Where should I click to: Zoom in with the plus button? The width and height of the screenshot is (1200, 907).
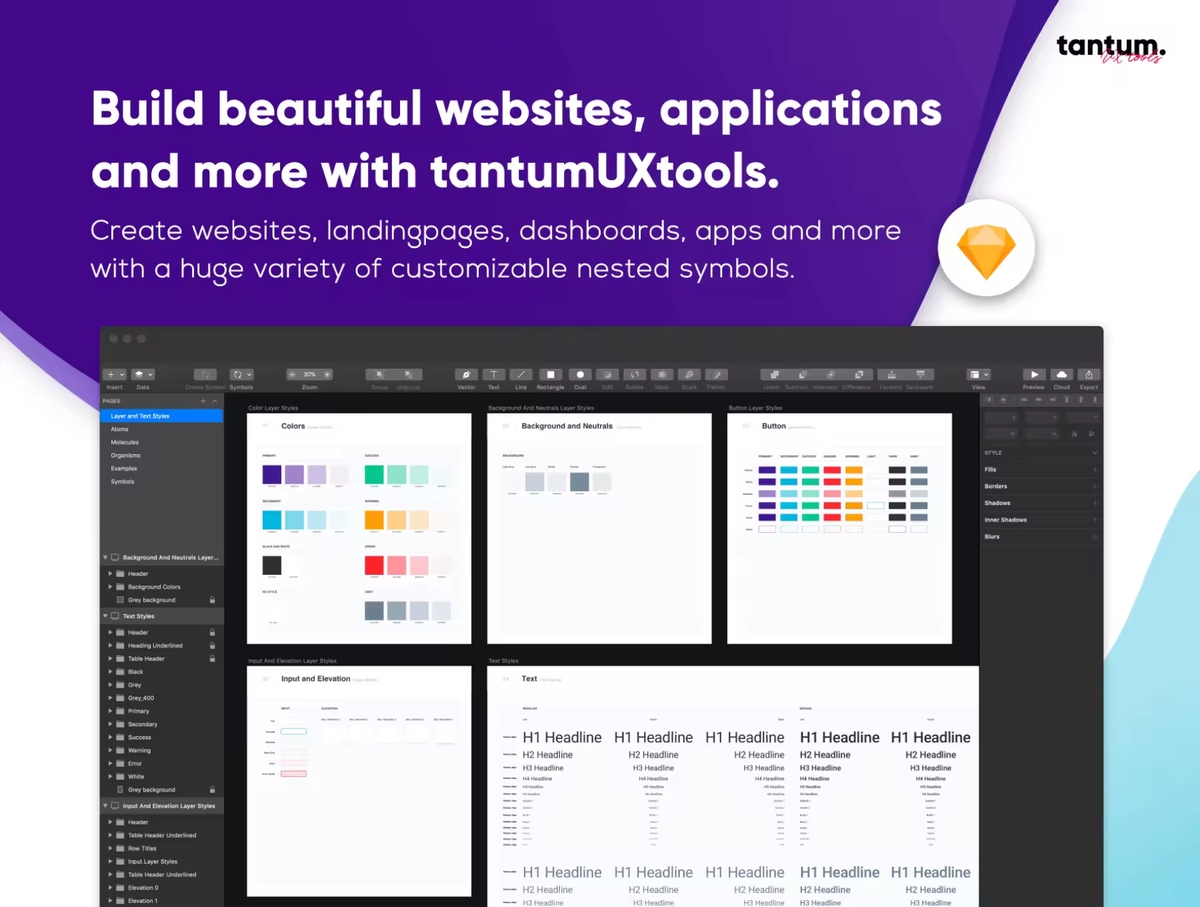(327, 375)
